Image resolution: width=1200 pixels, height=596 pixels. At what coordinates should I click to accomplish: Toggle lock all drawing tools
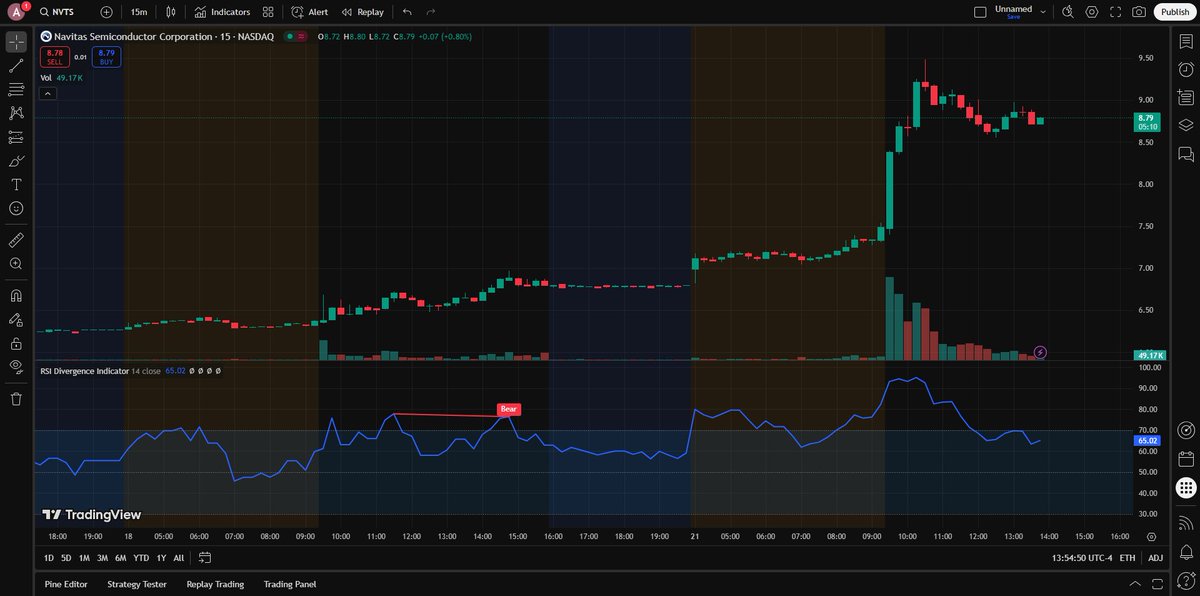tap(16, 343)
